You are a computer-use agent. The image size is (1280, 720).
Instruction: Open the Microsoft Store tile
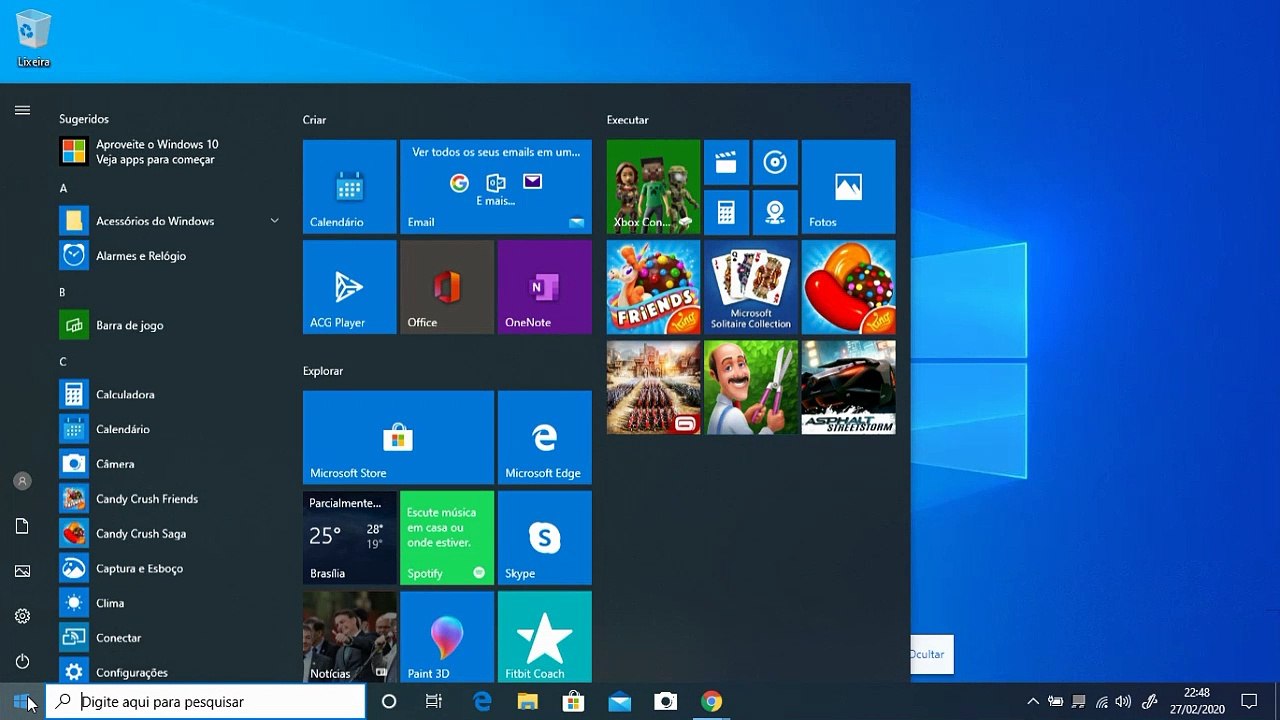pos(398,437)
